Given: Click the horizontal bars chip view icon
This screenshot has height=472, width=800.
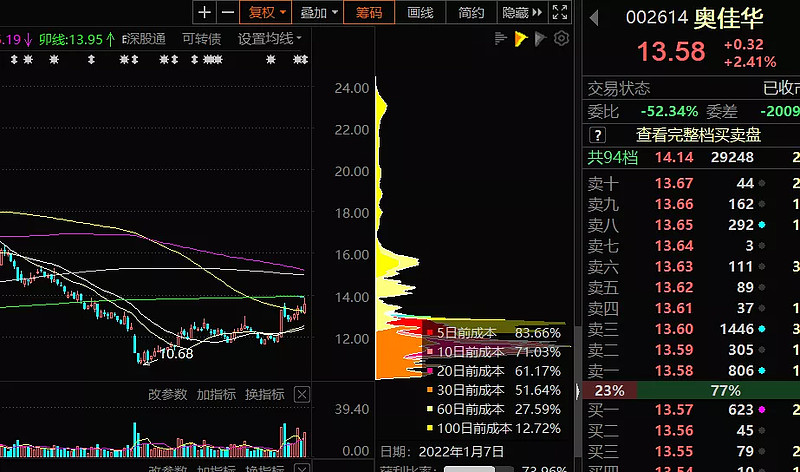Looking at the screenshot, I should [x=502, y=39].
